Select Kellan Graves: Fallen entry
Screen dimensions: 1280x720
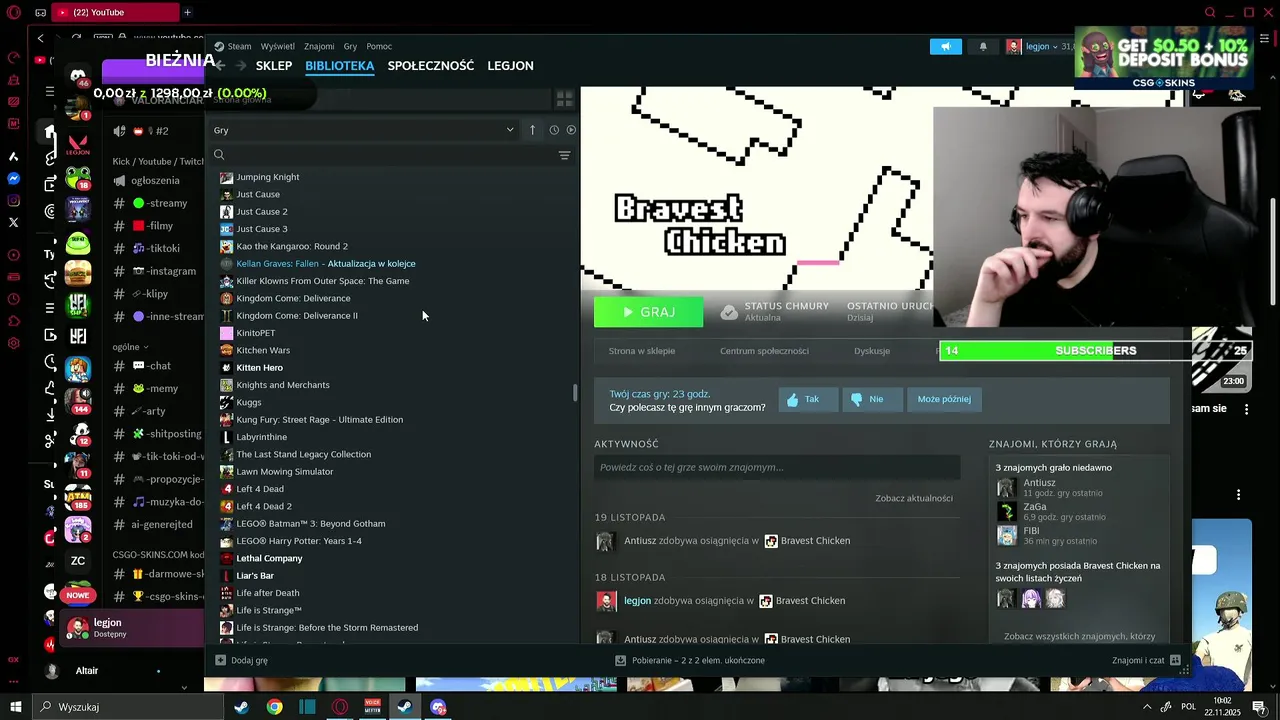point(325,264)
